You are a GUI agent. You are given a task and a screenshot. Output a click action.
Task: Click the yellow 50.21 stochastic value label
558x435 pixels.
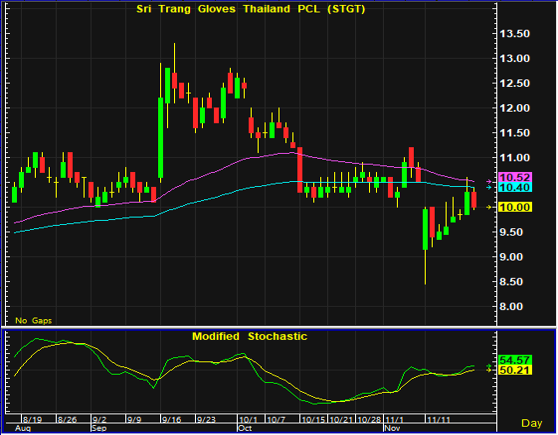tap(515, 370)
